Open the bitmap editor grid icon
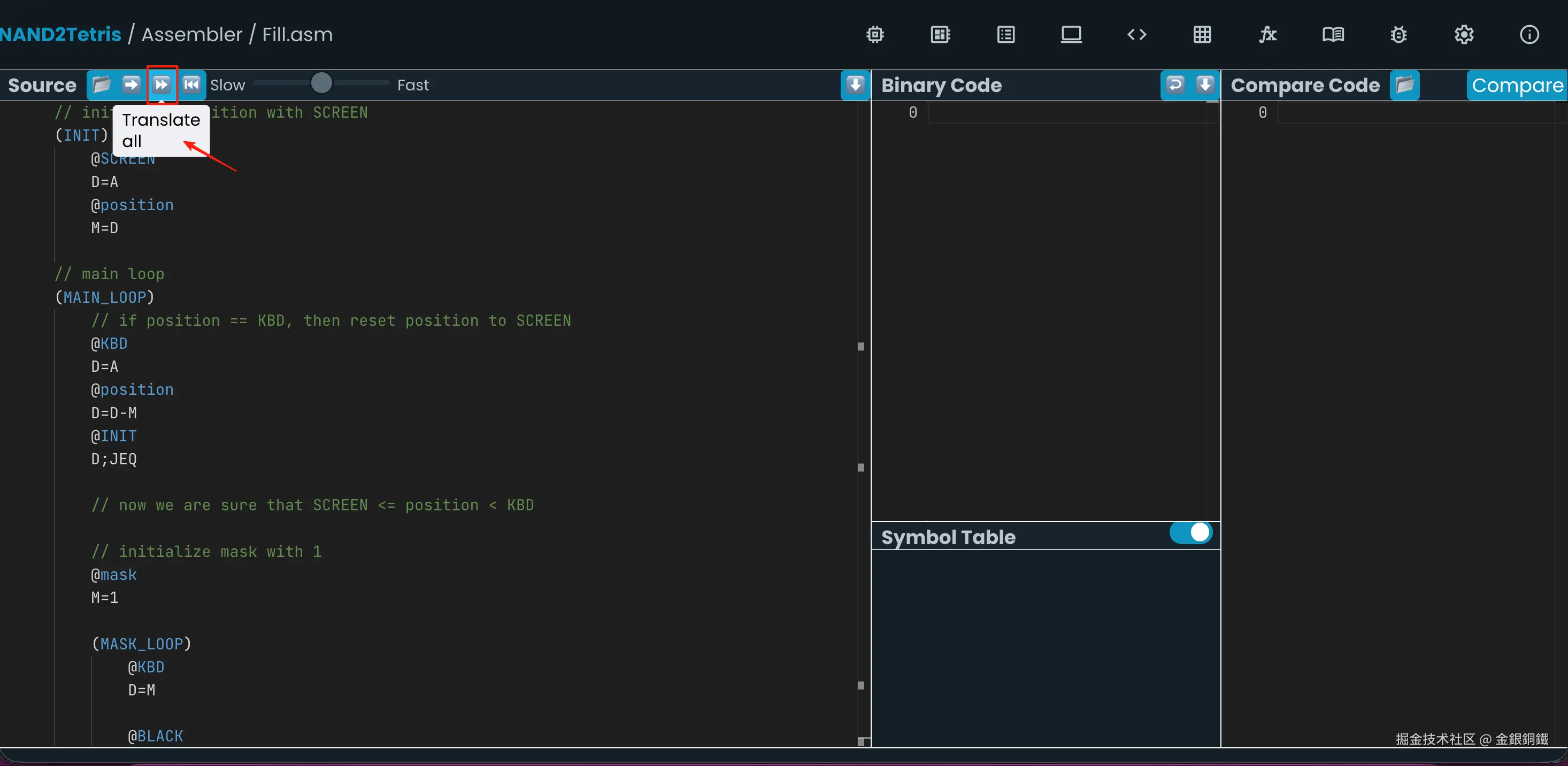 (1202, 35)
